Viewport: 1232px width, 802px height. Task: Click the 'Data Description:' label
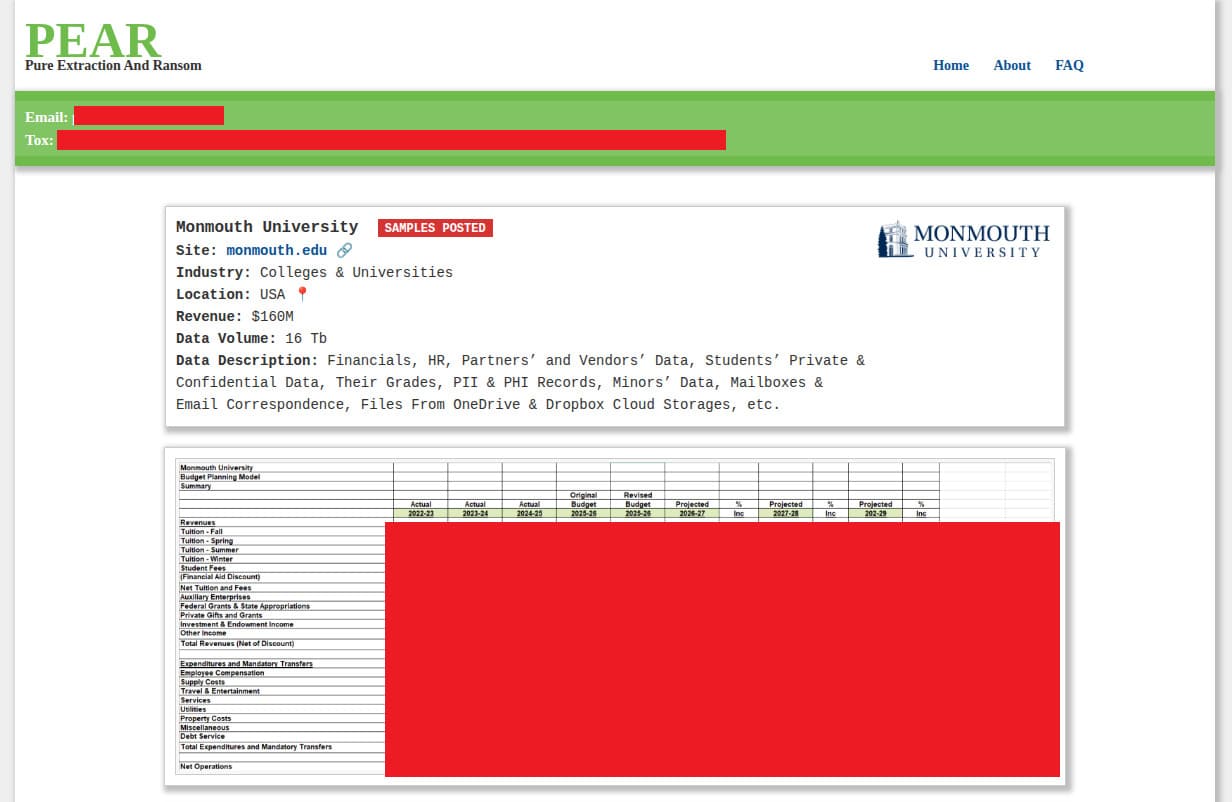tap(247, 360)
